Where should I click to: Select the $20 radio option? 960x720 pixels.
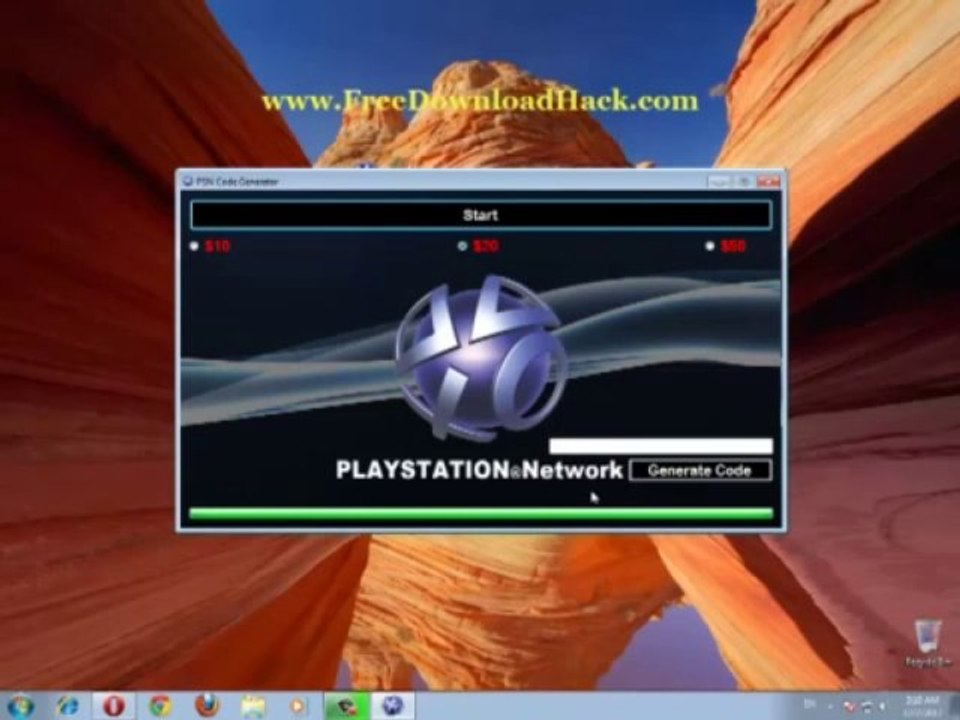463,246
